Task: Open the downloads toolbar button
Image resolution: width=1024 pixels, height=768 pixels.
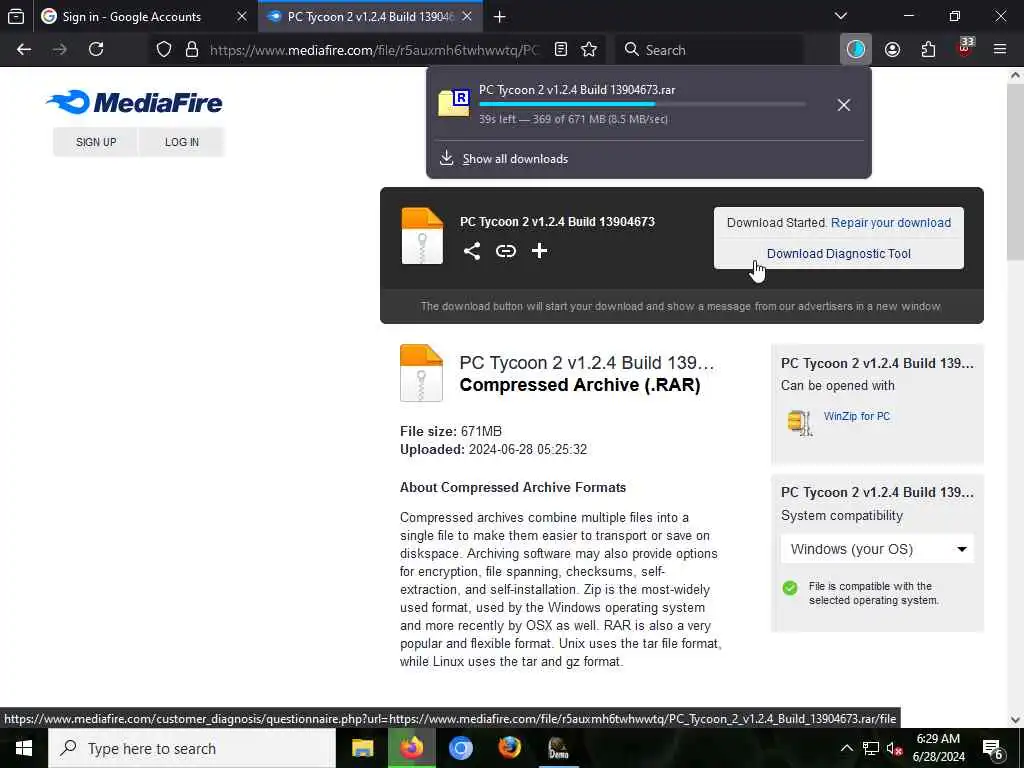Action: (856, 50)
